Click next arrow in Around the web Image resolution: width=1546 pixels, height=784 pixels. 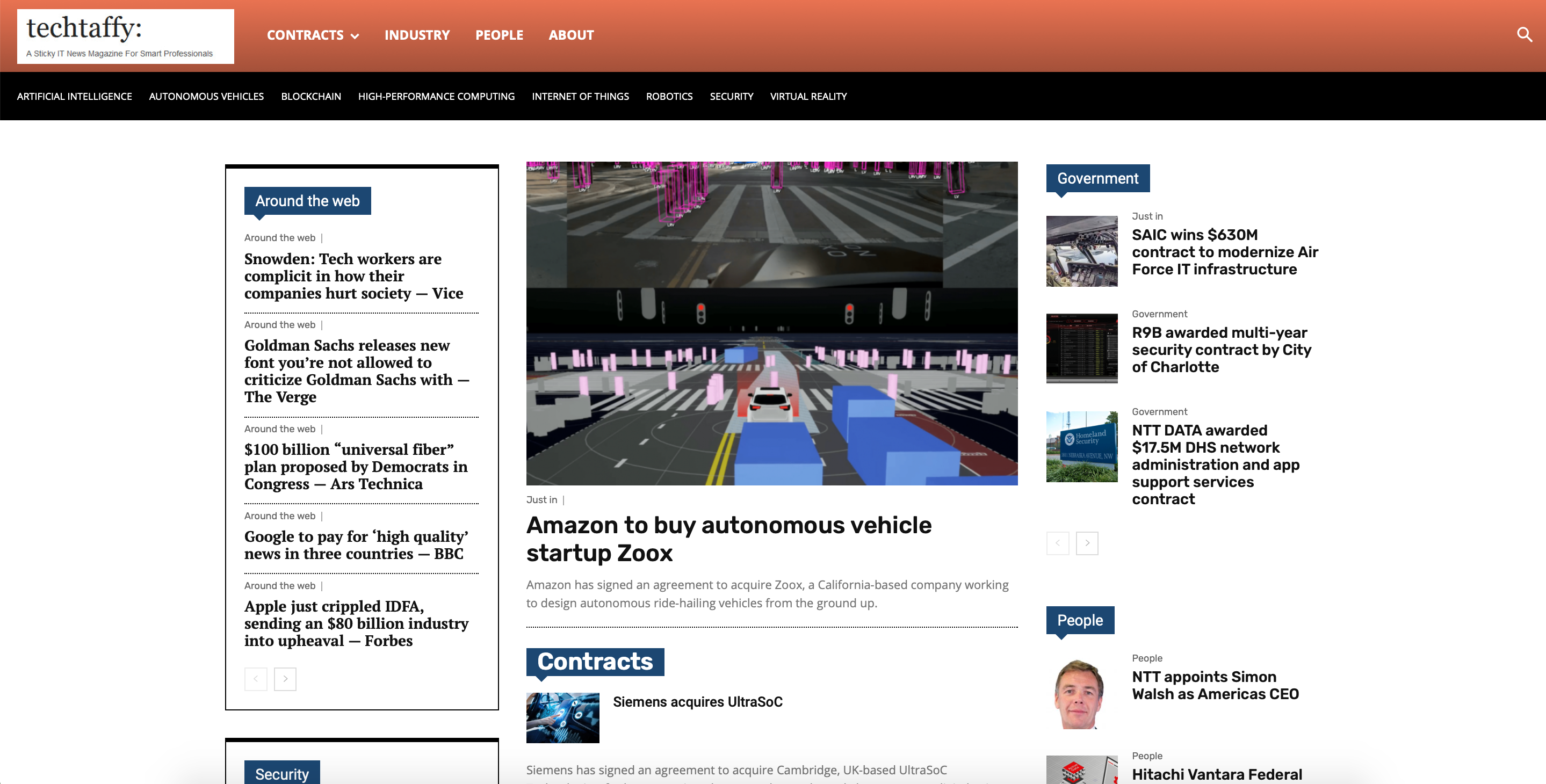coord(285,678)
